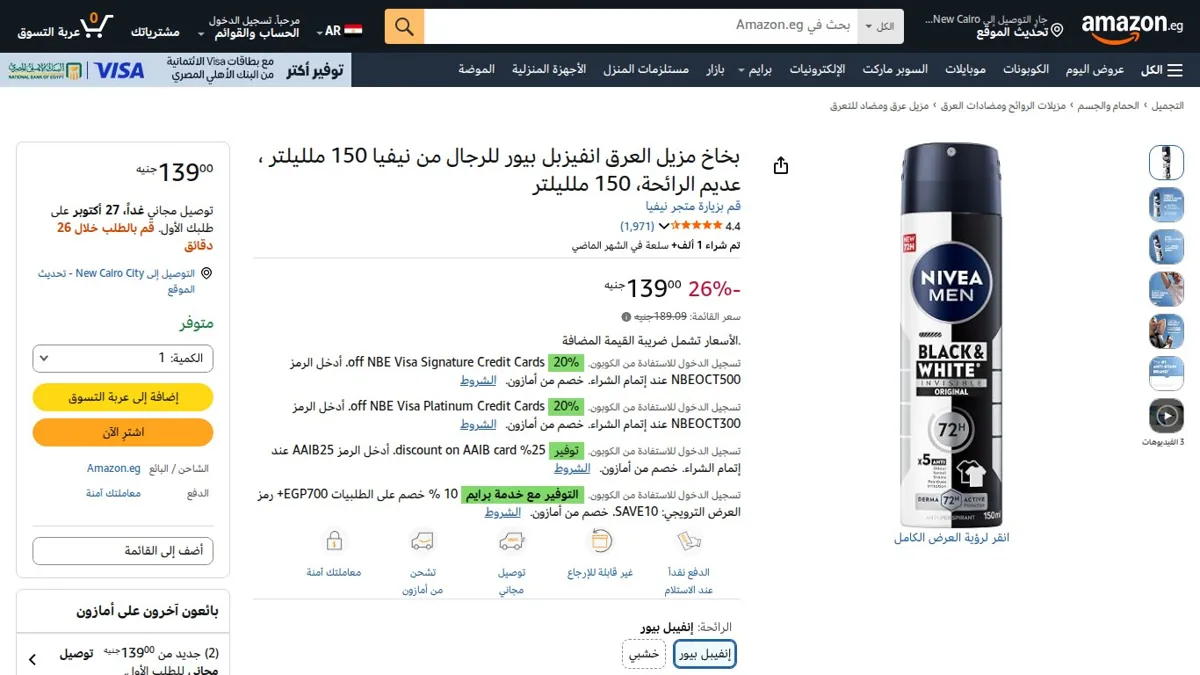
Task: Select the خشبي scent option
Action: [644, 654]
